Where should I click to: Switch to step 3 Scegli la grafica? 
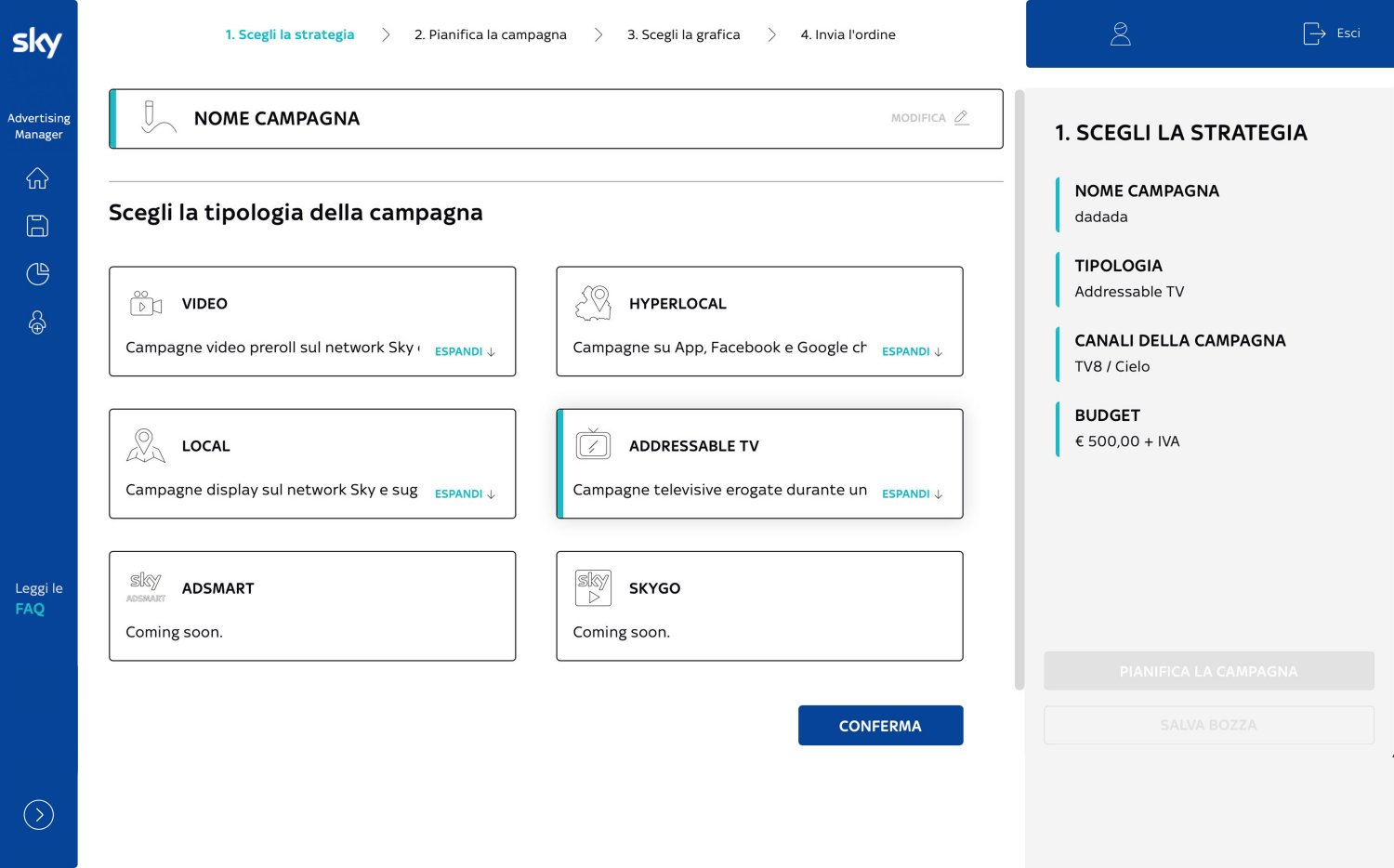pyautogui.click(x=684, y=34)
